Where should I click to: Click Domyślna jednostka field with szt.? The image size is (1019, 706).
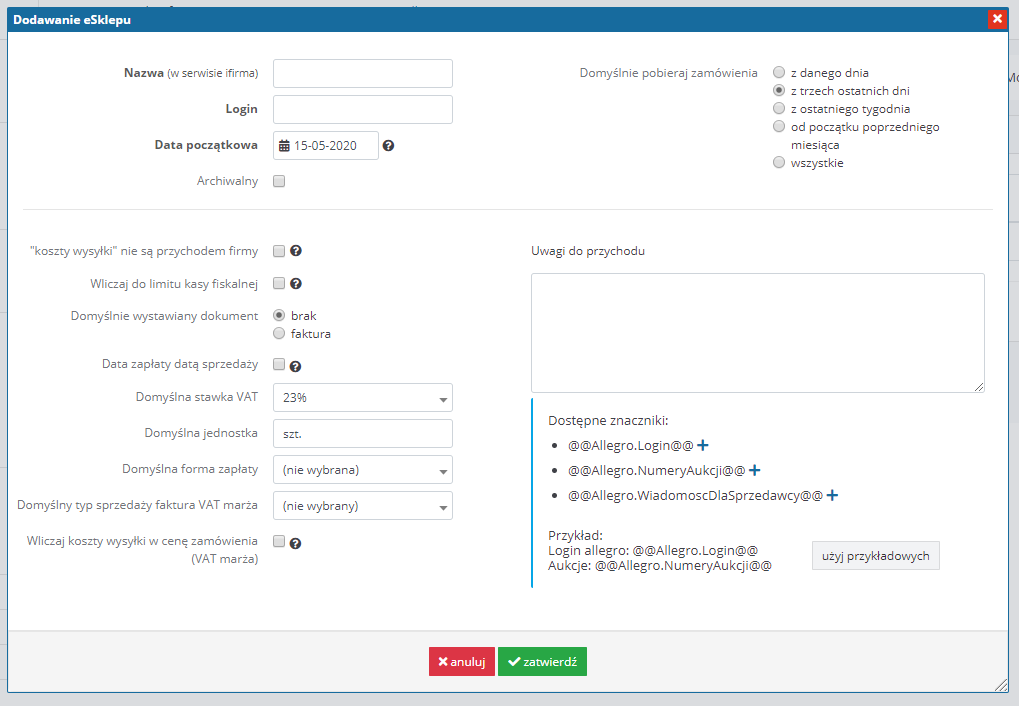(x=363, y=434)
